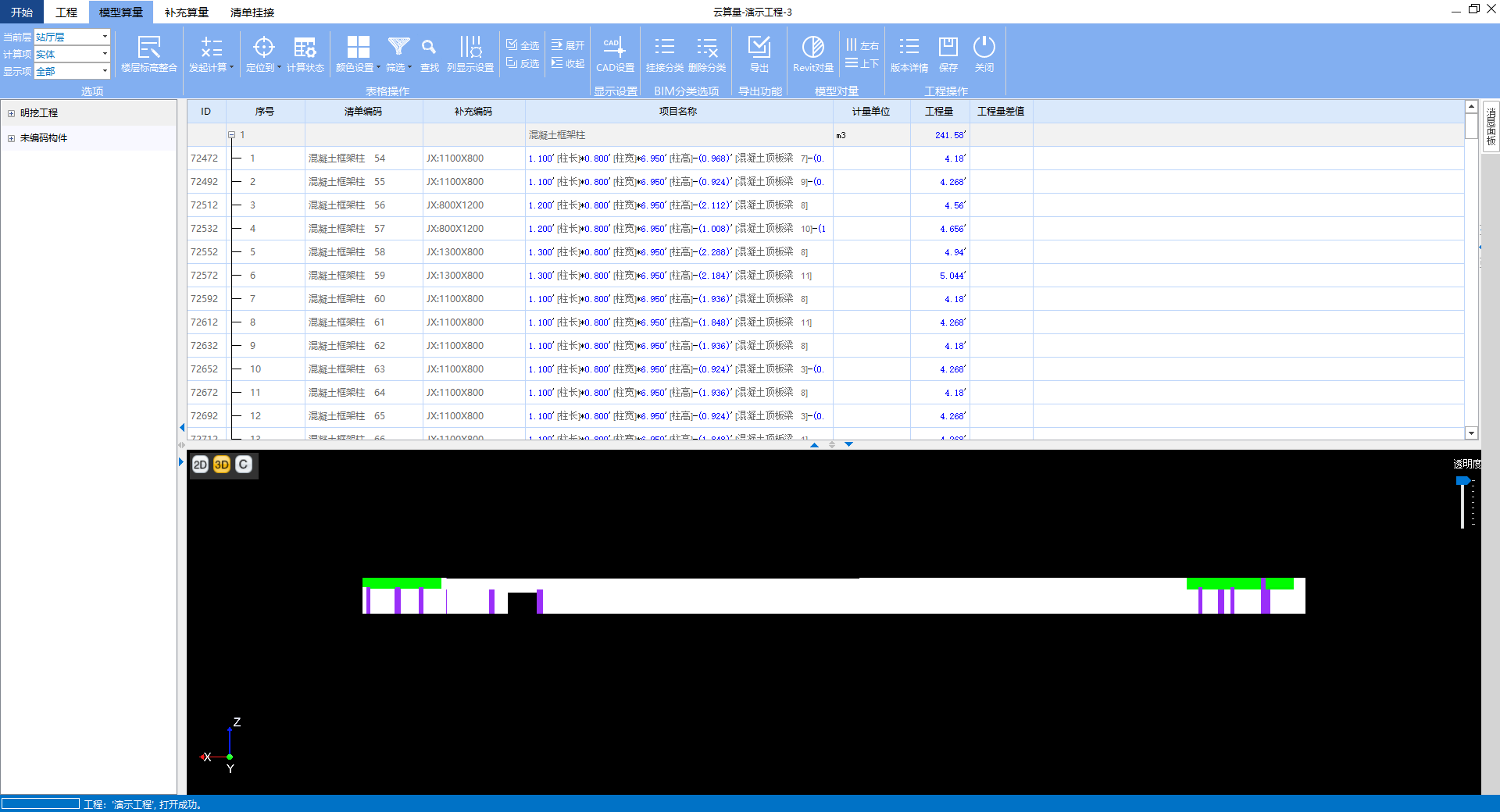
Task: Switch the viewport to 2D mode
Action: (200, 465)
